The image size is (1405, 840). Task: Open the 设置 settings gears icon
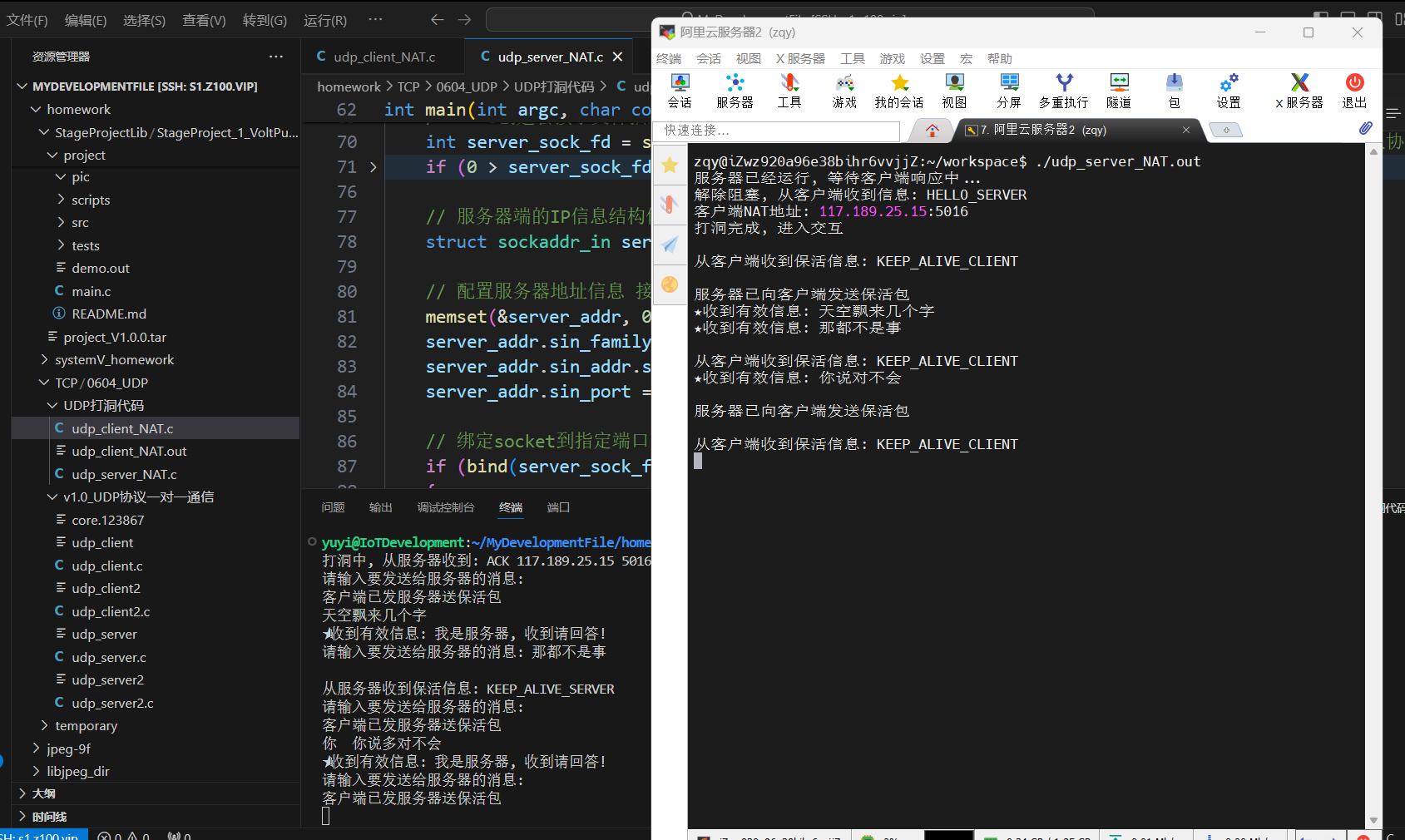[x=1229, y=91]
